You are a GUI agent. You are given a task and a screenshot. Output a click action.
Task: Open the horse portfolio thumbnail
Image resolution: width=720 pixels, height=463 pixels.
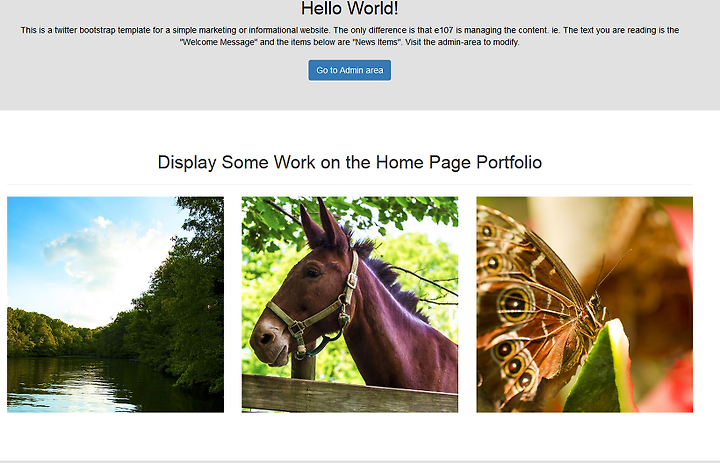[350, 305]
